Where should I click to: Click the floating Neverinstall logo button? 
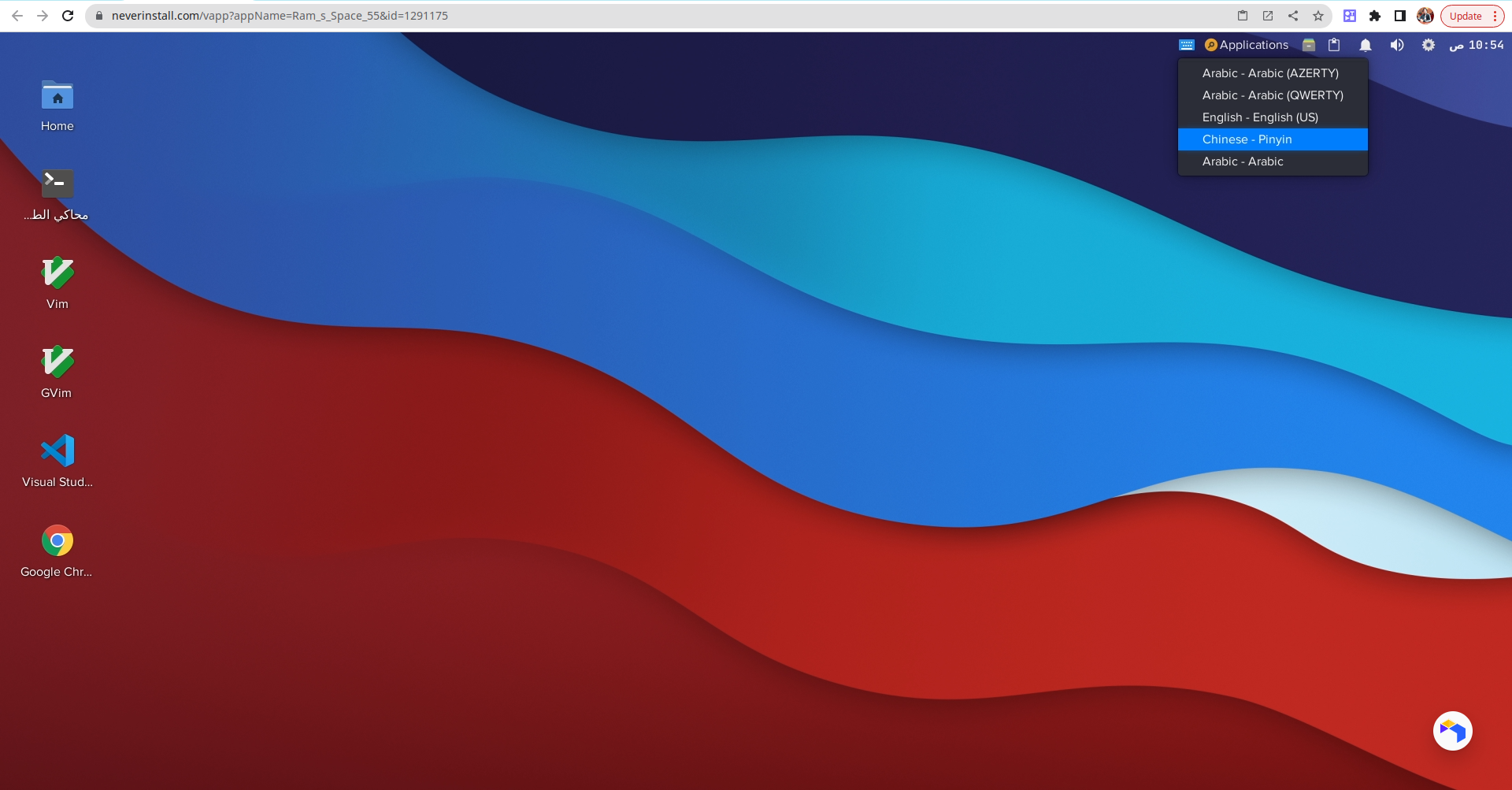coord(1452,731)
